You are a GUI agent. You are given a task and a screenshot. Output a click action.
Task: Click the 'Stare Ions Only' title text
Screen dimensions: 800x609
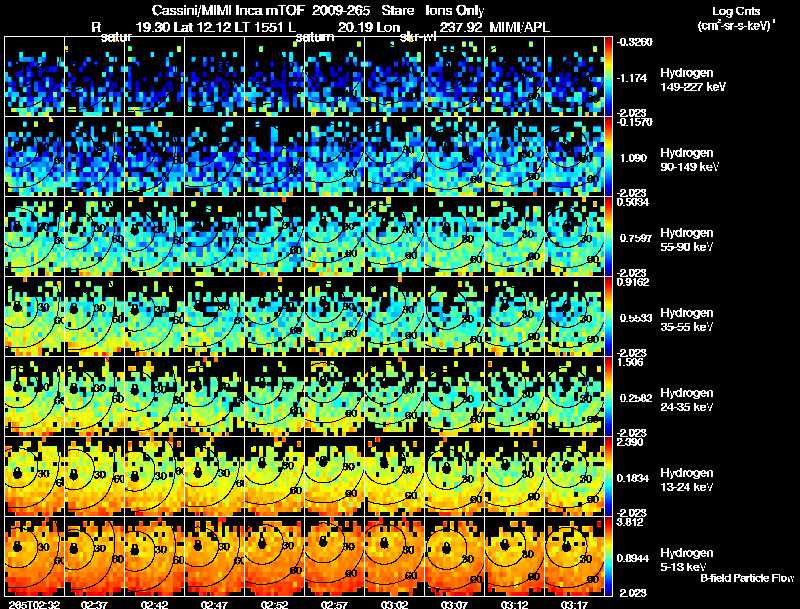point(433,10)
